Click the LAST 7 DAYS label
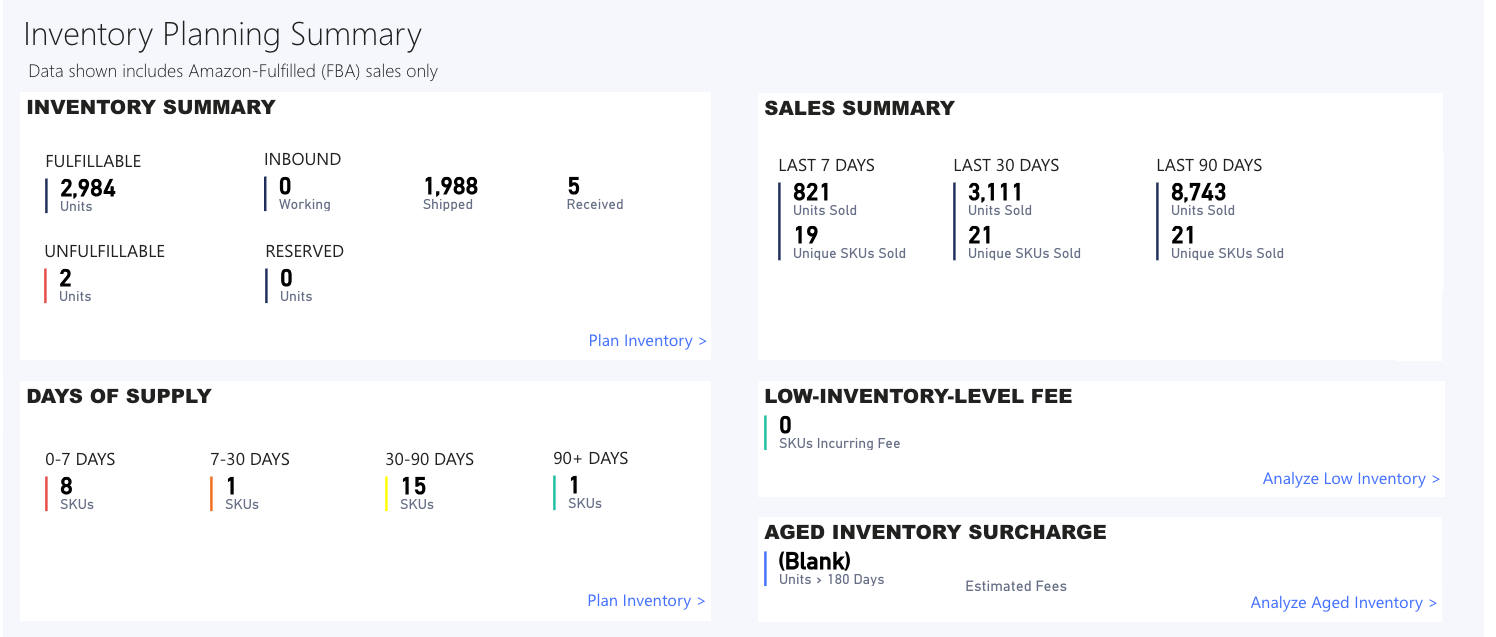 click(826, 165)
